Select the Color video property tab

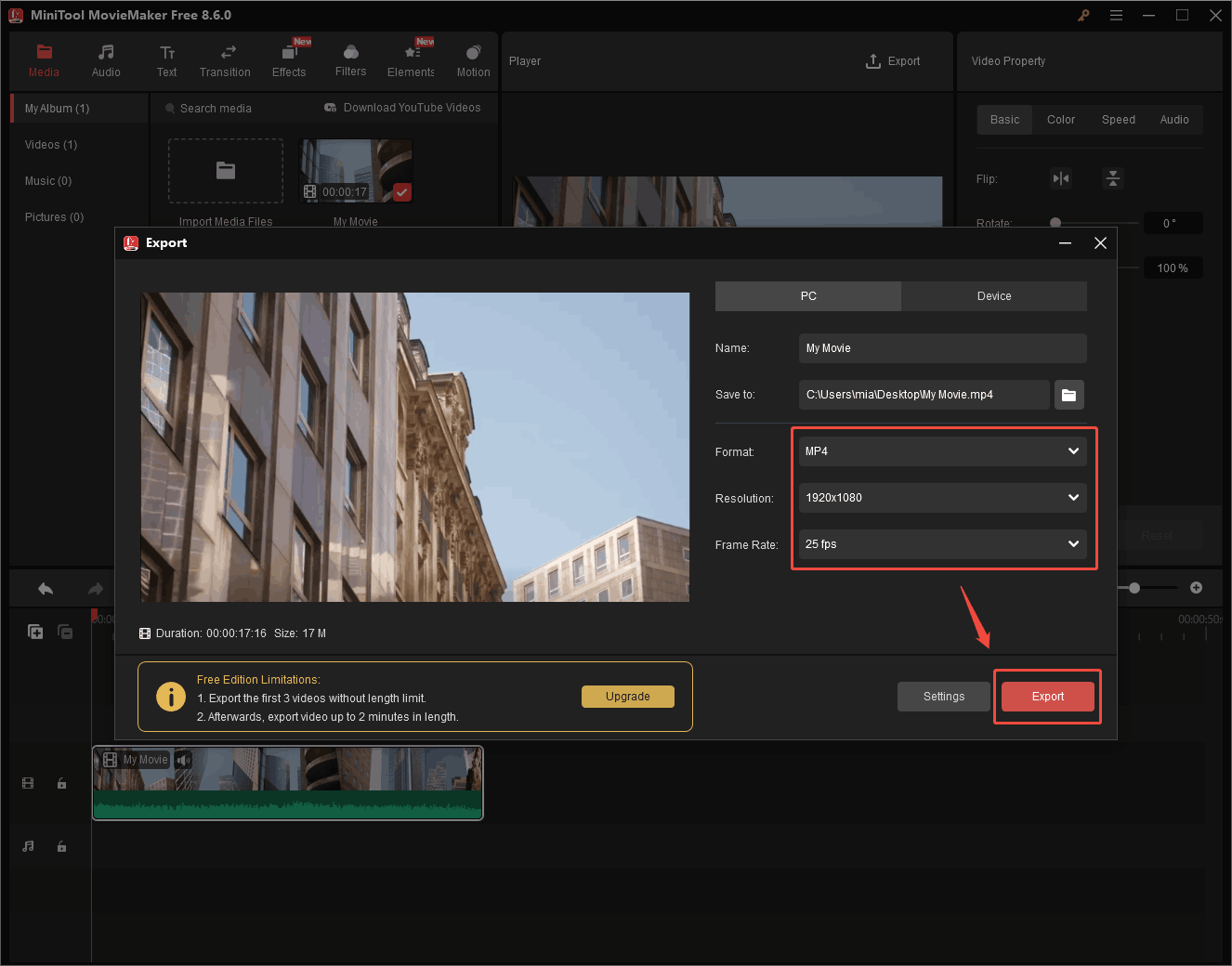tap(1061, 120)
